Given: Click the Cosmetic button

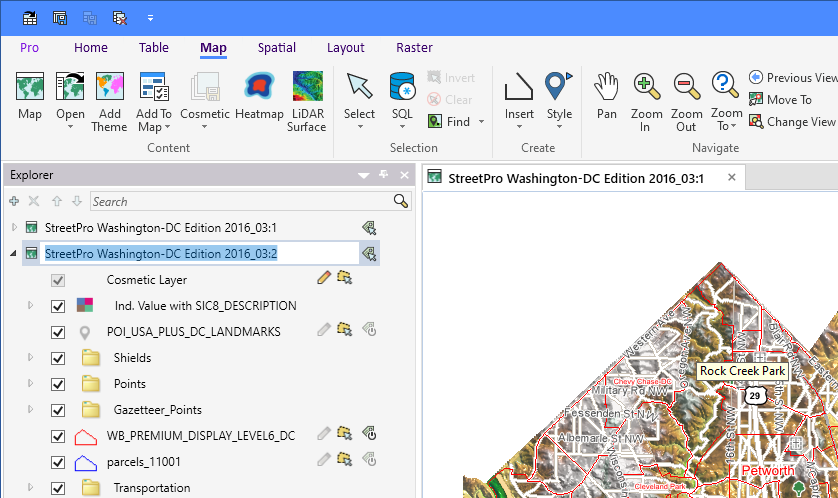Looking at the screenshot, I should click(205, 100).
